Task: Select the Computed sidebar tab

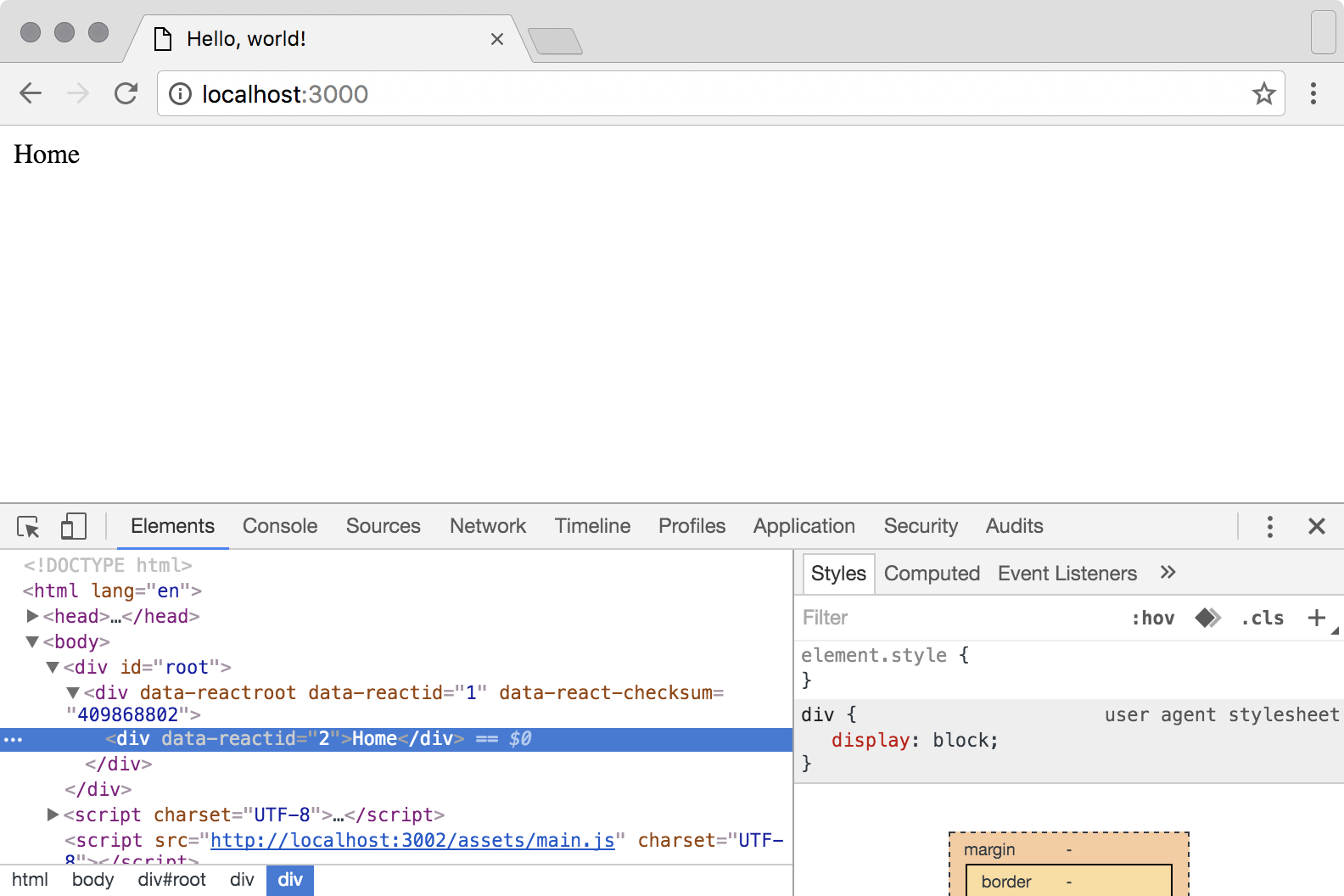Action: pyautogui.click(x=932, y=574)
